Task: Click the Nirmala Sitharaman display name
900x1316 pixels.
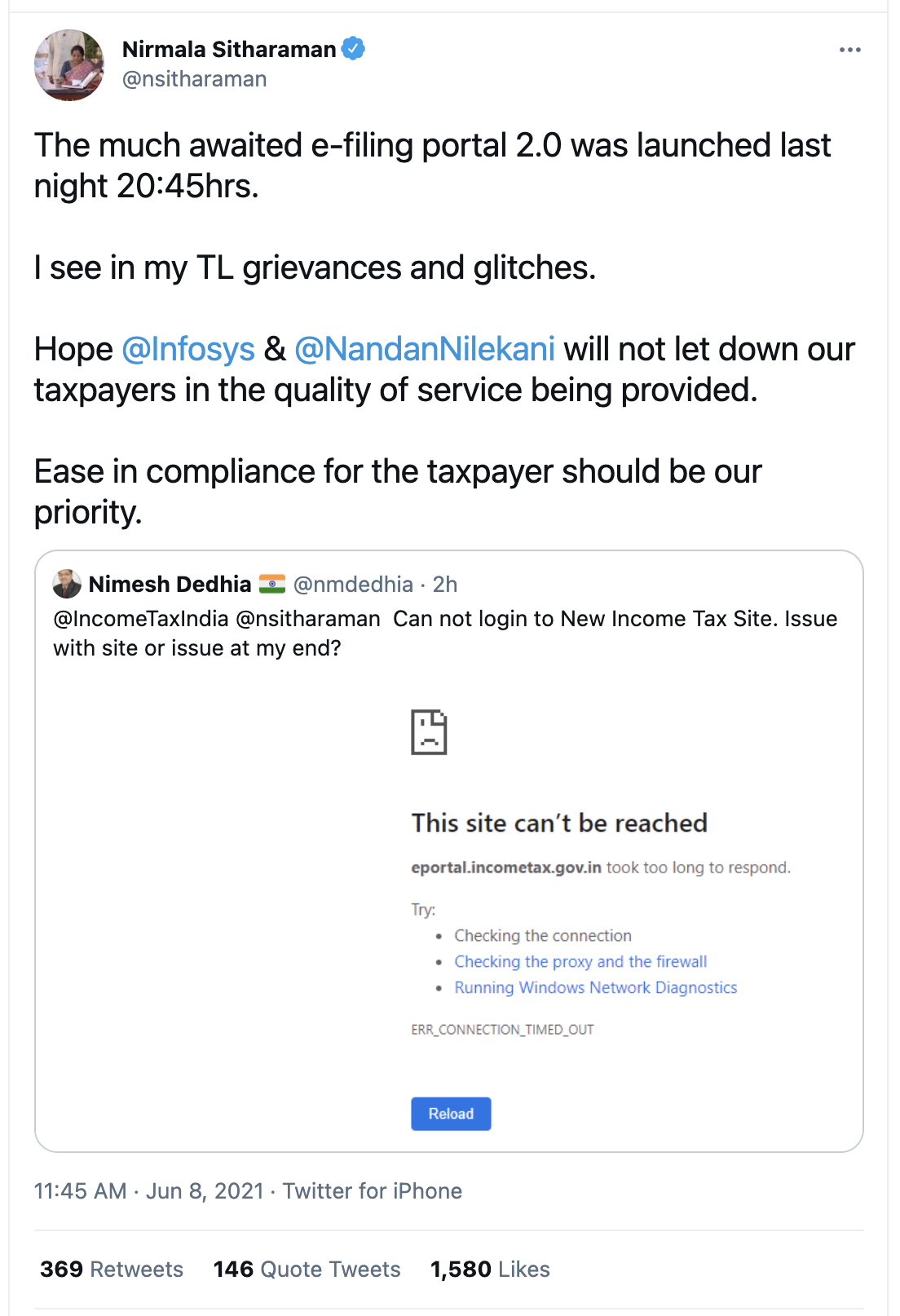Action: click(x=229, y=50)
